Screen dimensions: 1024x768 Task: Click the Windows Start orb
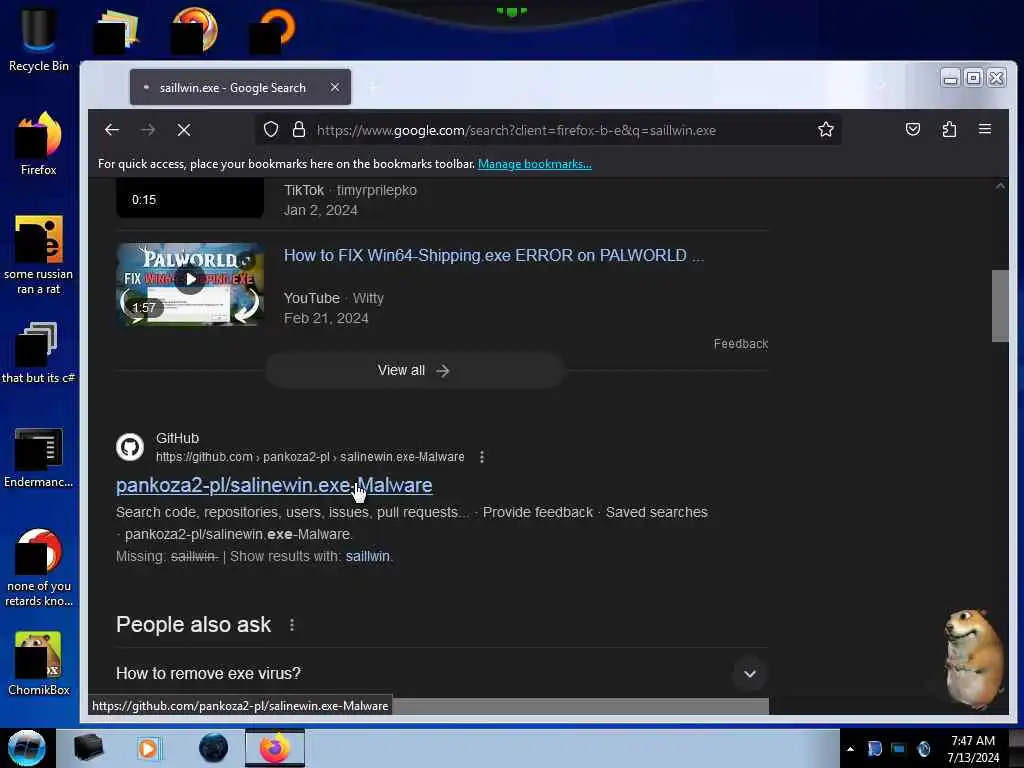pos(26,748)
